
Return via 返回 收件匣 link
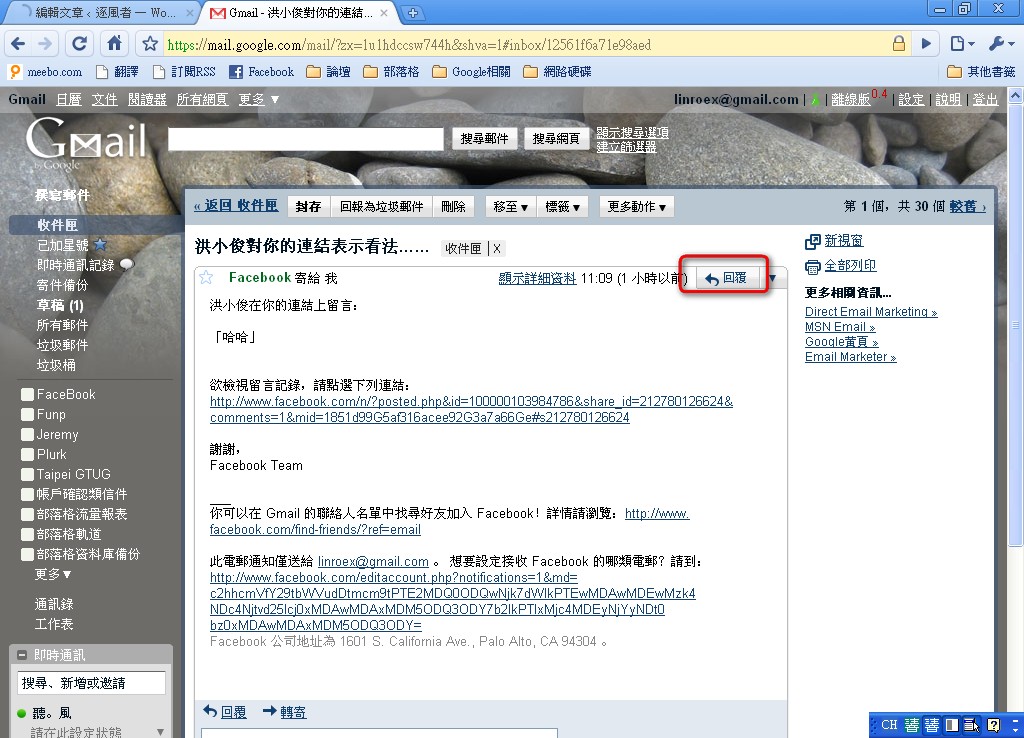click(x=236, y=206)
